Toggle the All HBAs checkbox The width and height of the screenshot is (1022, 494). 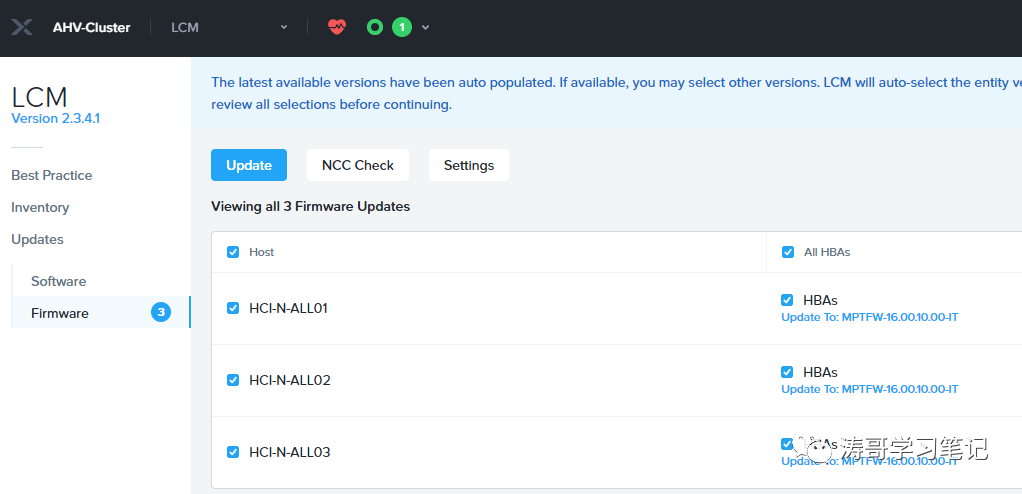787,252
